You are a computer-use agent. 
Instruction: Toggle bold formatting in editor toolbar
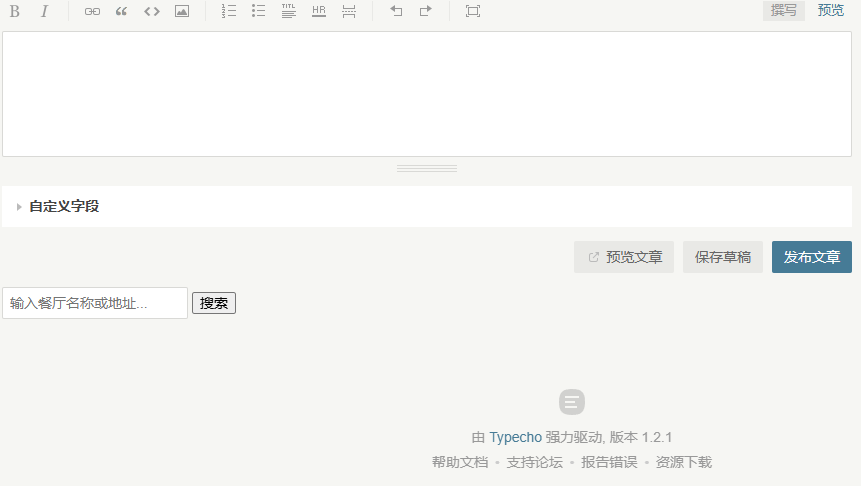point(15,11)
